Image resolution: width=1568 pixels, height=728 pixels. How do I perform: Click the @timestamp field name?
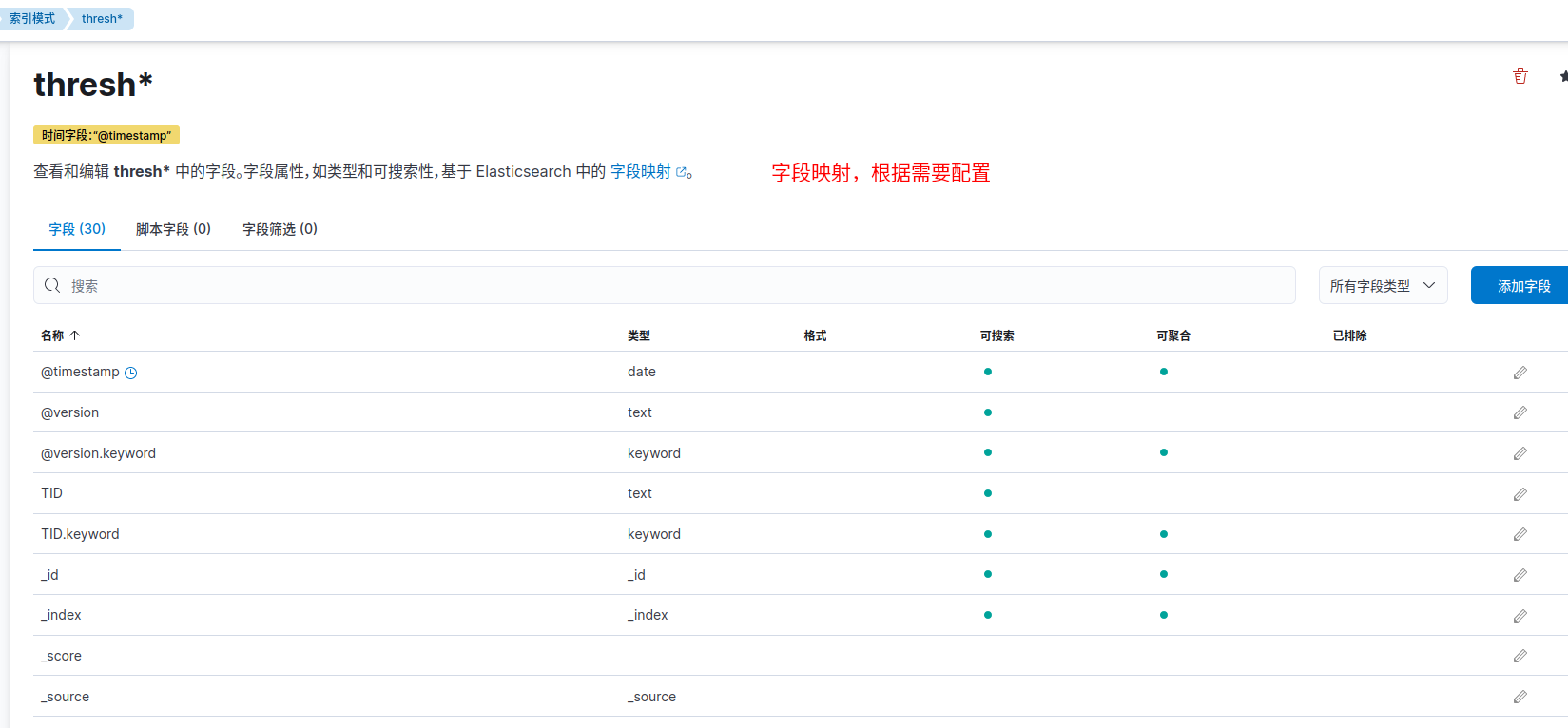pyautogui.click(x=80, y=372)
